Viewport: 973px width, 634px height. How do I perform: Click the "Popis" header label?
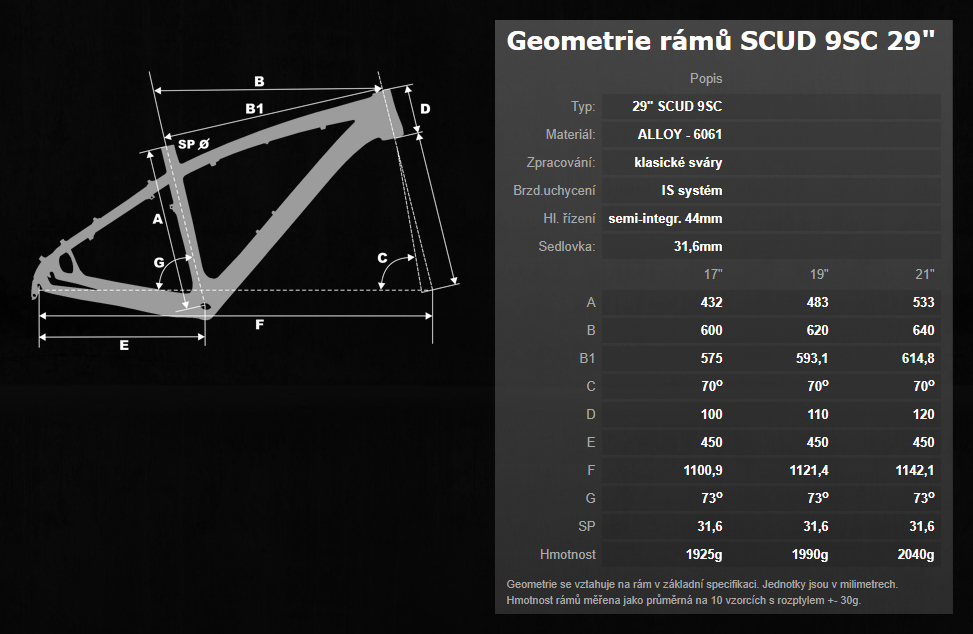706,79
